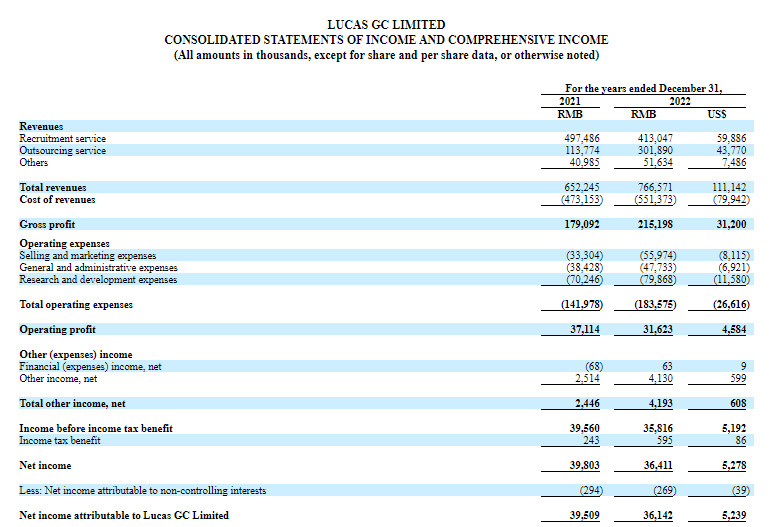This screenshot has width=772, height=527.
Task: Click the title 'LUCAS GC LIMITED'
Action: [386, 25]
